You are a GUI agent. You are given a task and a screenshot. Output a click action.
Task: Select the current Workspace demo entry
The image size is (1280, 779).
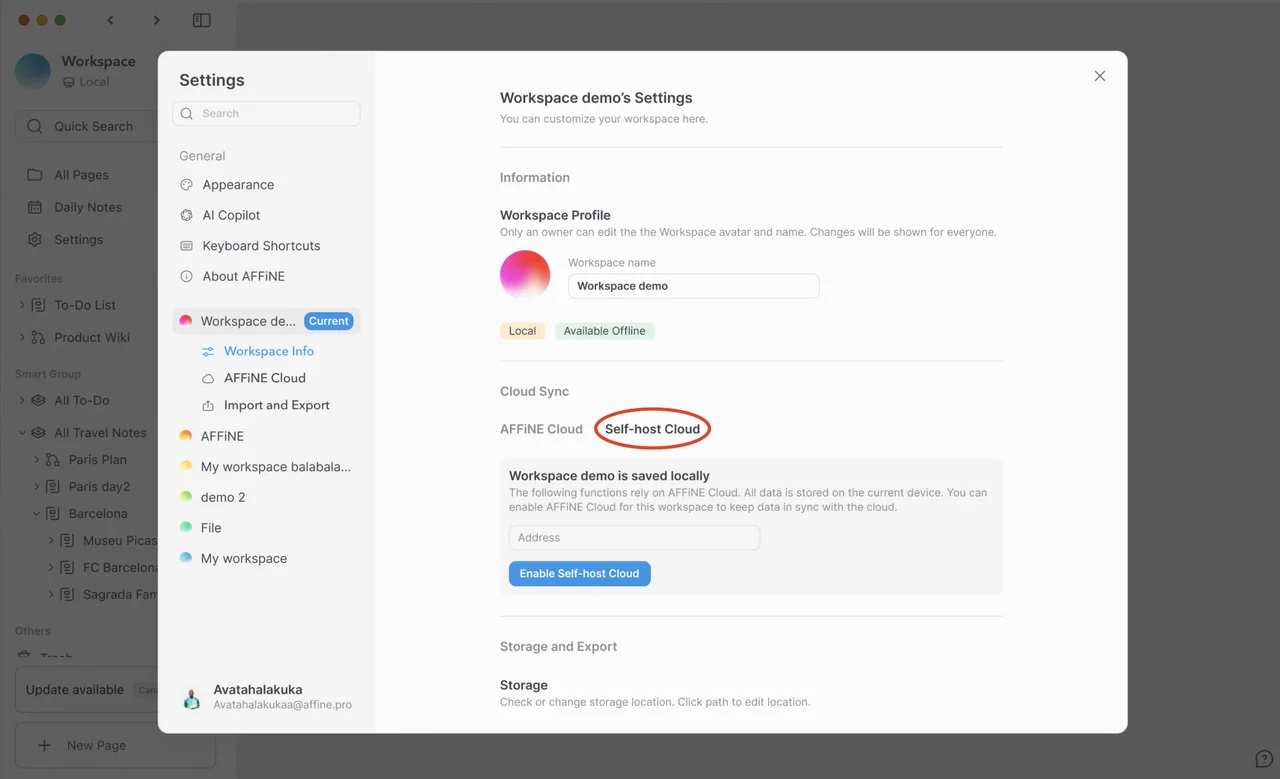[x=266, y=321]
